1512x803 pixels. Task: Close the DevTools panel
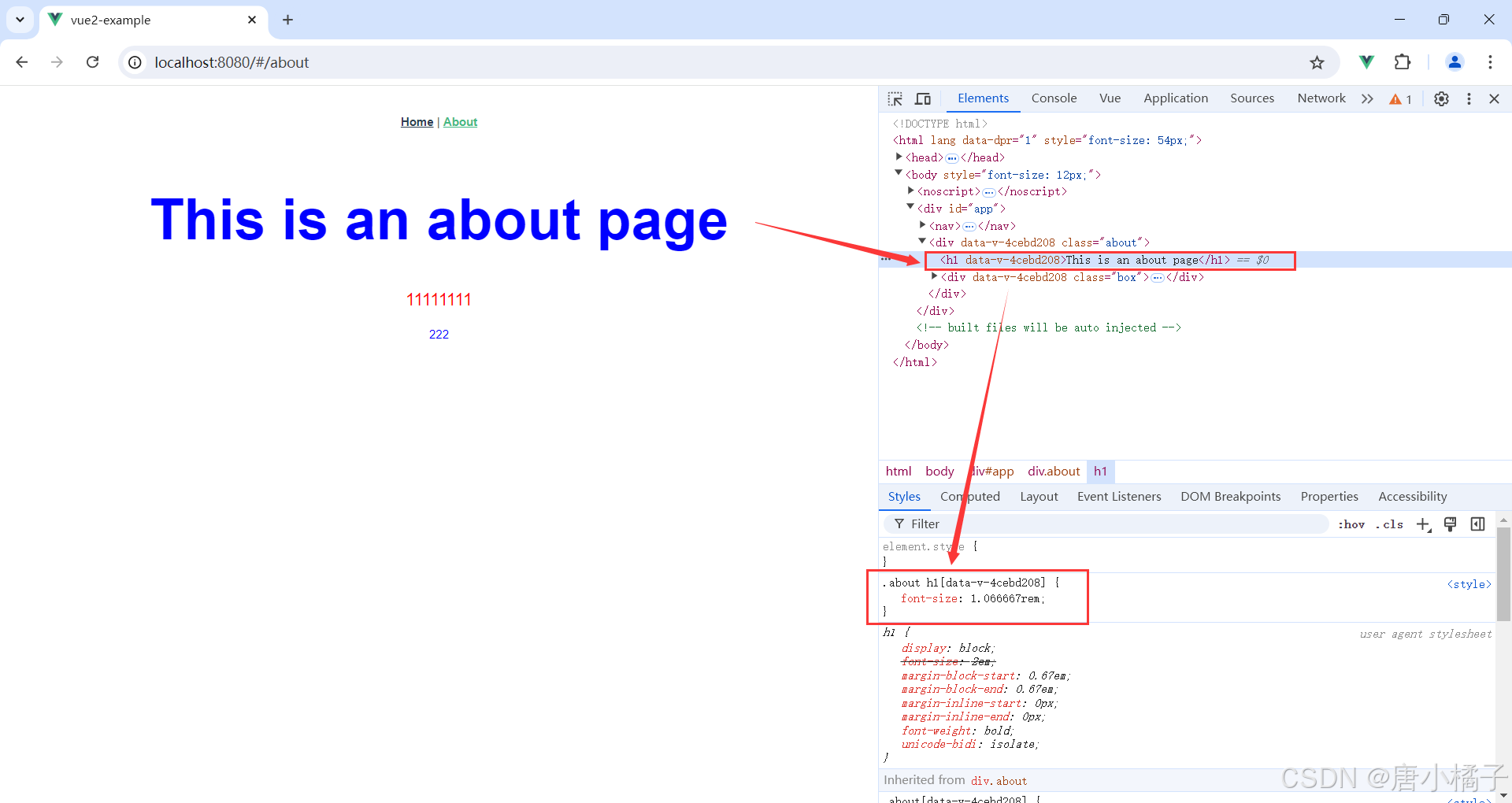(x=1494, y=98)
